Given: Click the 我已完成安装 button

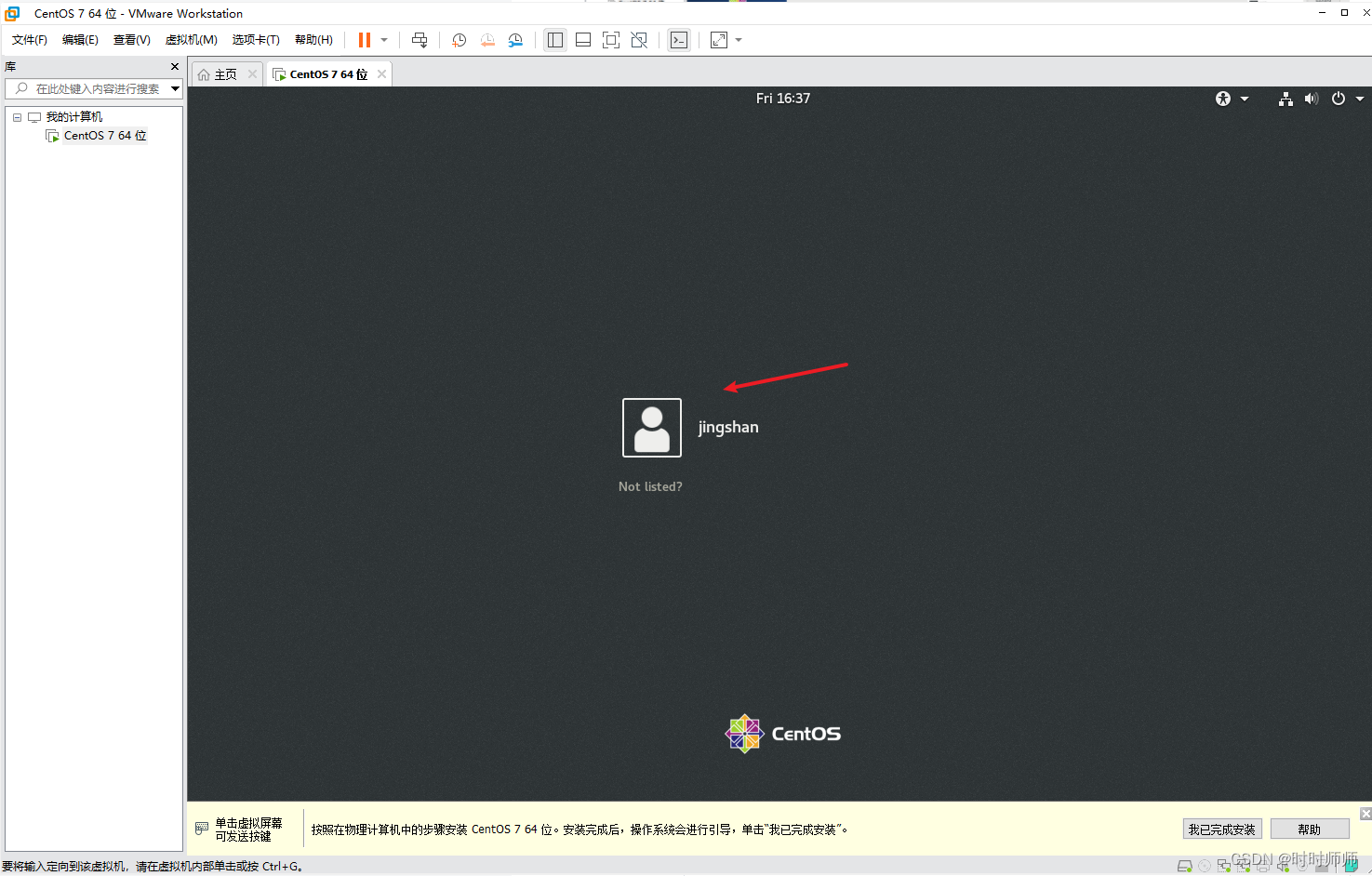Looking at the screenshot, I should click(x=1222, y=830).
